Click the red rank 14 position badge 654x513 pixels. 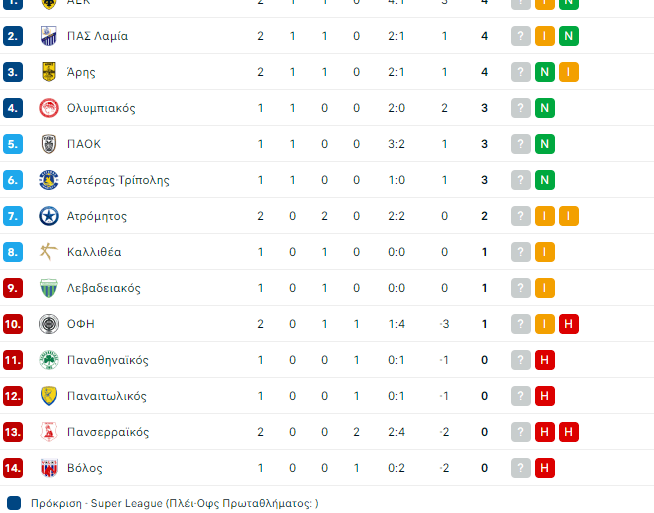[x=13, y=468]
